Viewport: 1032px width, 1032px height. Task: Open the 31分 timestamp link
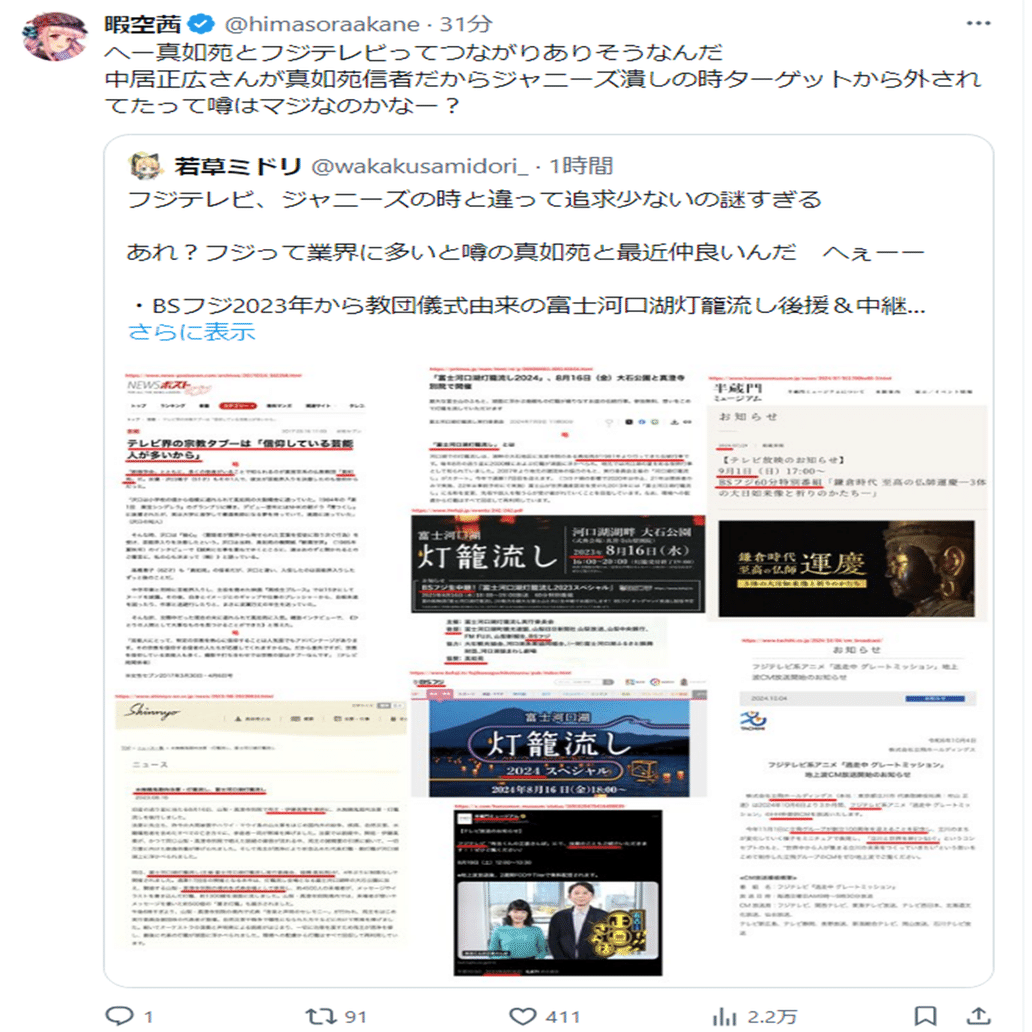(x=465, y=24)
